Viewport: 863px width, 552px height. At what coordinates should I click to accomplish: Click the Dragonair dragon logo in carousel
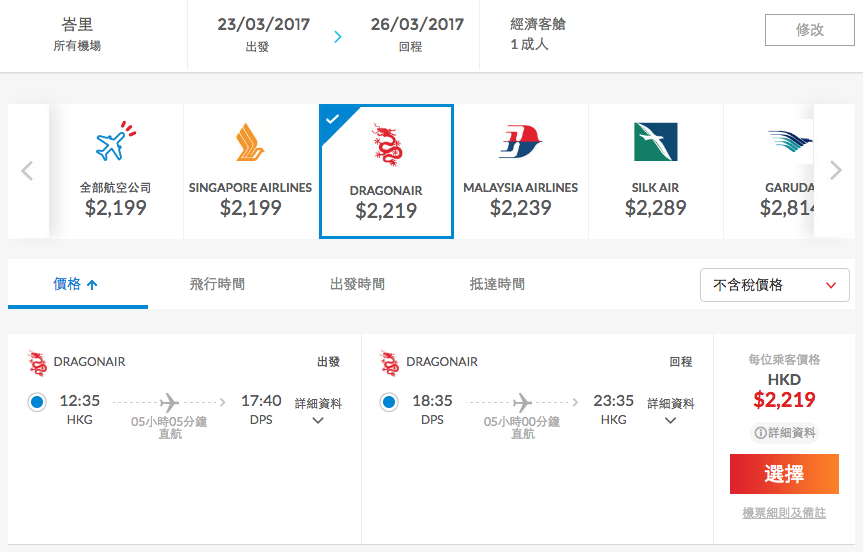pos(387,145)
